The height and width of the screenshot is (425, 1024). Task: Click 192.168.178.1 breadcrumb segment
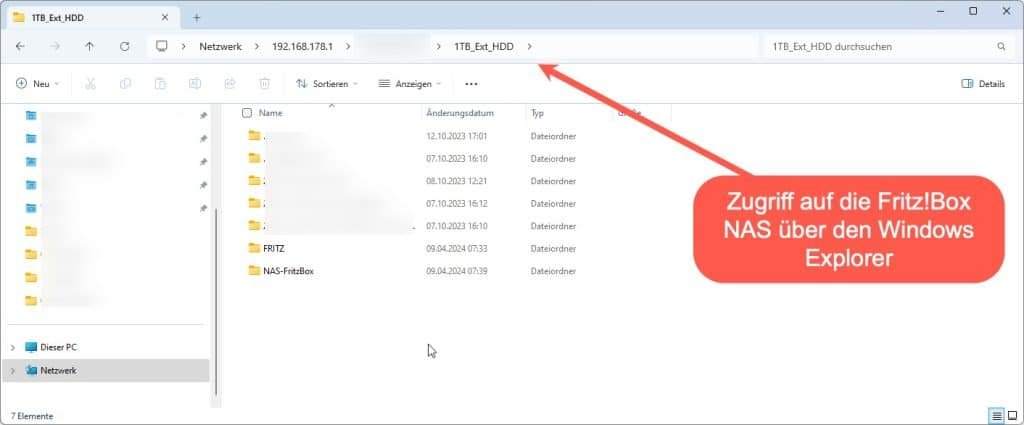coord(302,46)
